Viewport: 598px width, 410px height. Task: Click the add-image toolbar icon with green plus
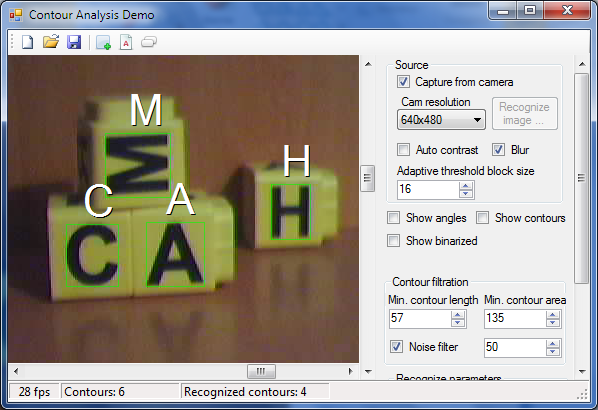click(x=103, y=42)
